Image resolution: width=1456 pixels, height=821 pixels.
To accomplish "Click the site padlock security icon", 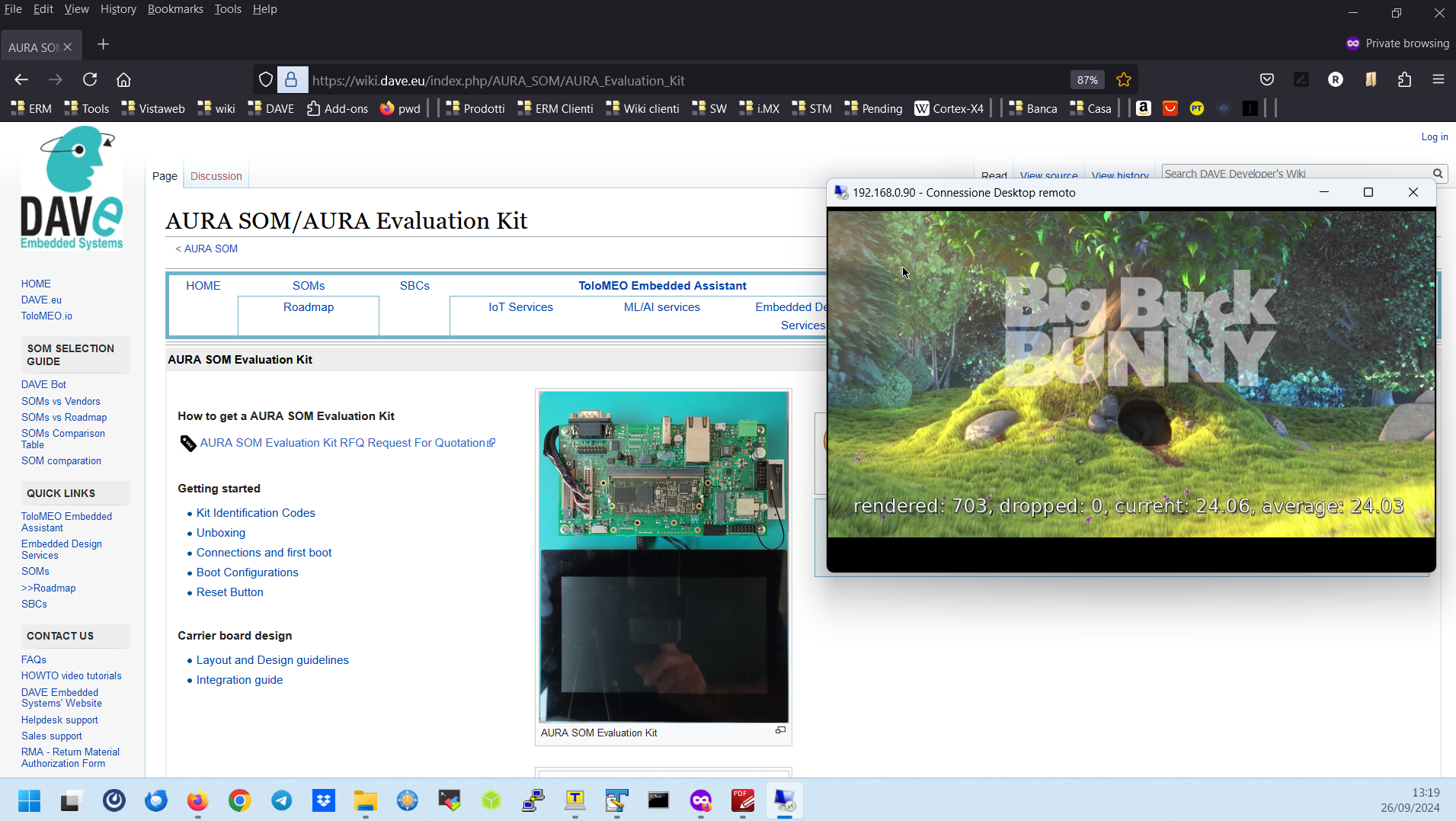I will pos(291,80).
